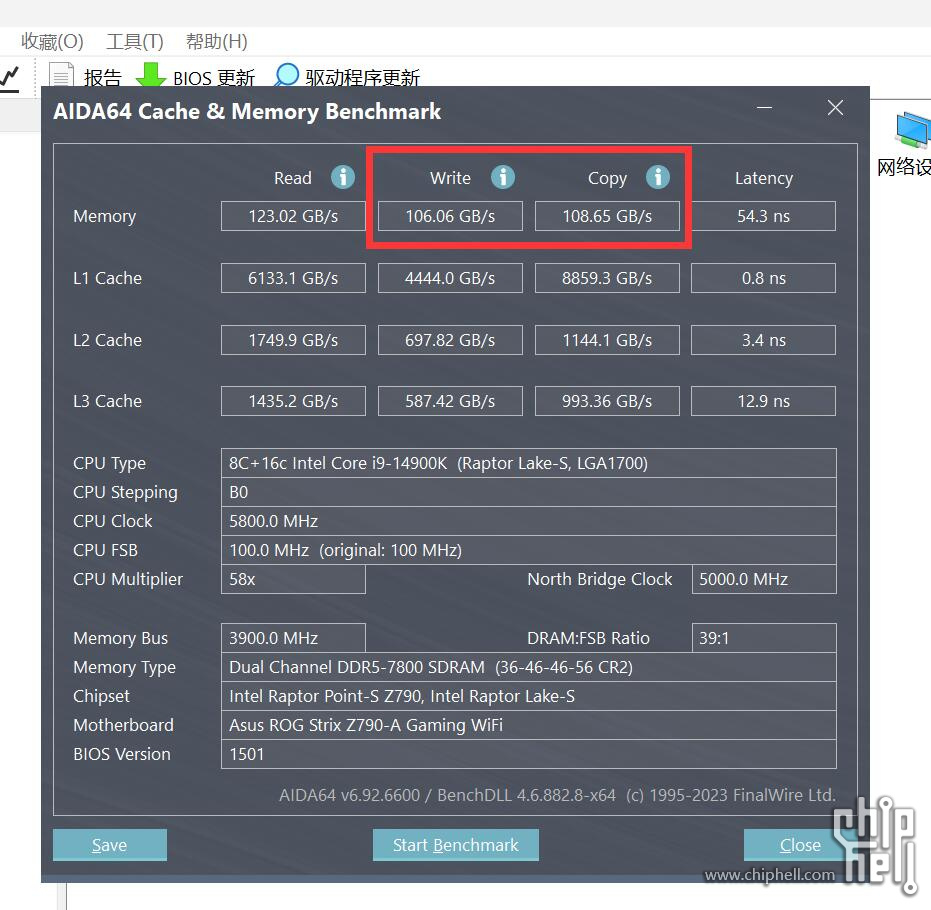This screenshot has height=910, width=931.
Task: Click Memory Latency value 54.3 ns
Action: tap(764, 216)
